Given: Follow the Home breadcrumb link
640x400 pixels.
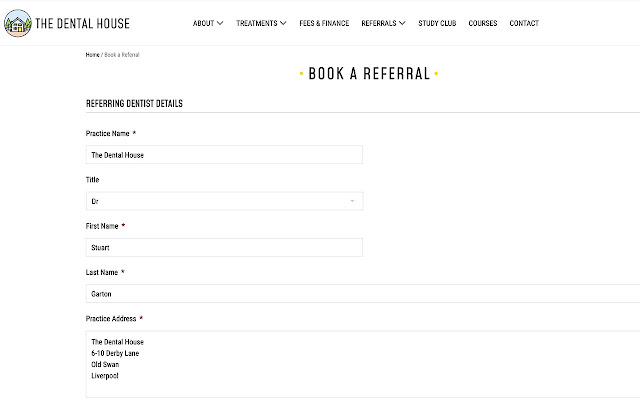Looking at the screenshot, I should (93, 55).
